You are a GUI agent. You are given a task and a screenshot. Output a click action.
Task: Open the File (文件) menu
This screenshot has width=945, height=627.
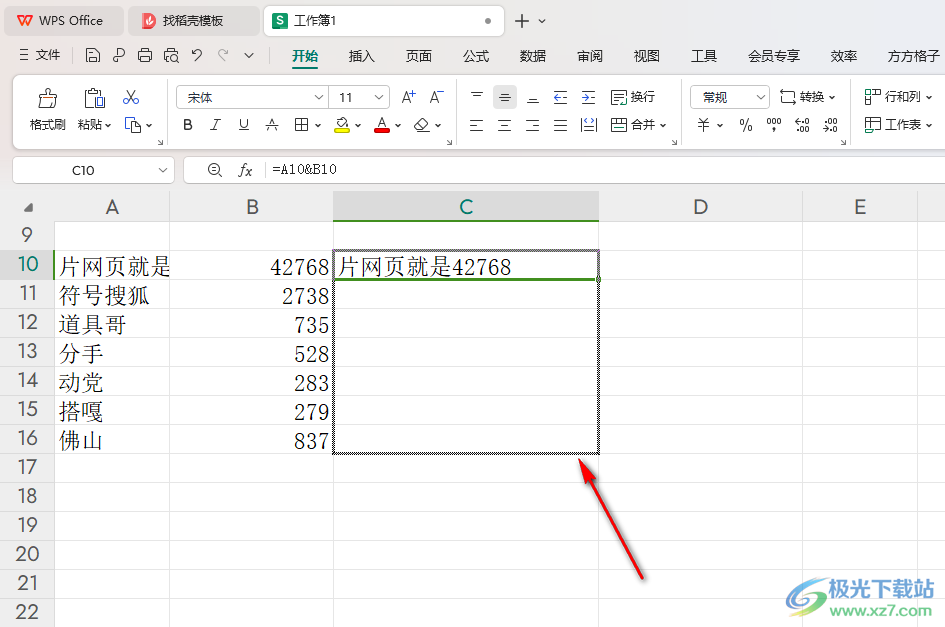40,55
